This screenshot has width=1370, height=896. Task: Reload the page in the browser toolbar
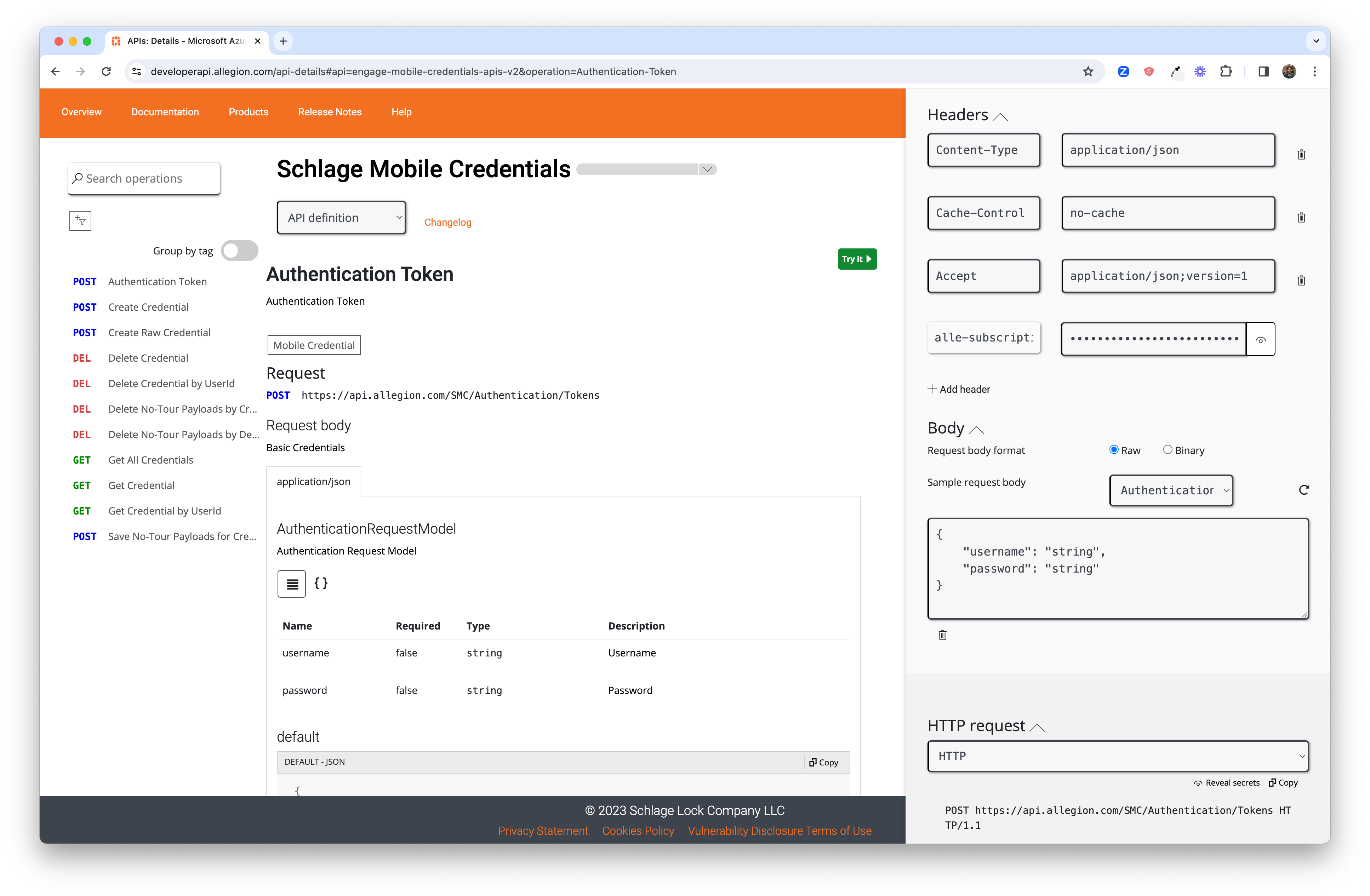point(106,71)
